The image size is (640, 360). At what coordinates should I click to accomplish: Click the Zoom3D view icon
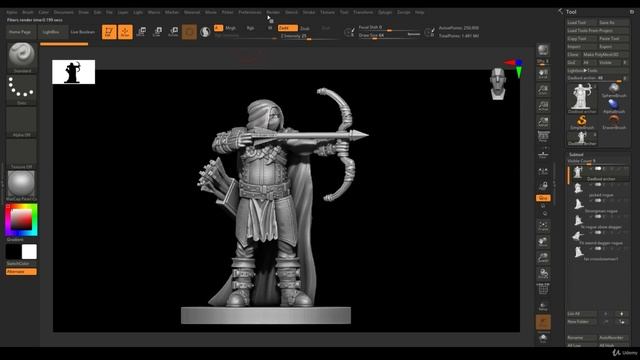pos(543,258)
